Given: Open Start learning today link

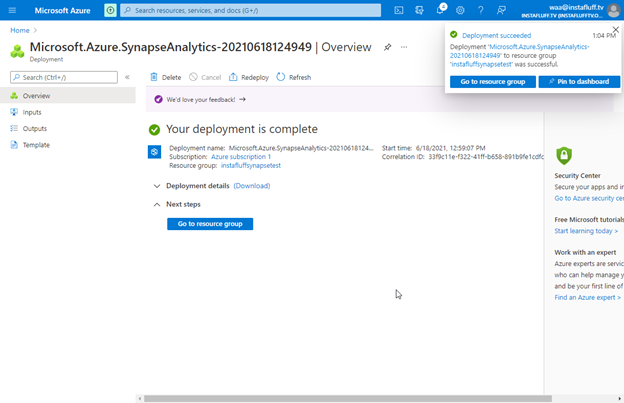Looking at the screenshot, I should [x=586, y=231].
